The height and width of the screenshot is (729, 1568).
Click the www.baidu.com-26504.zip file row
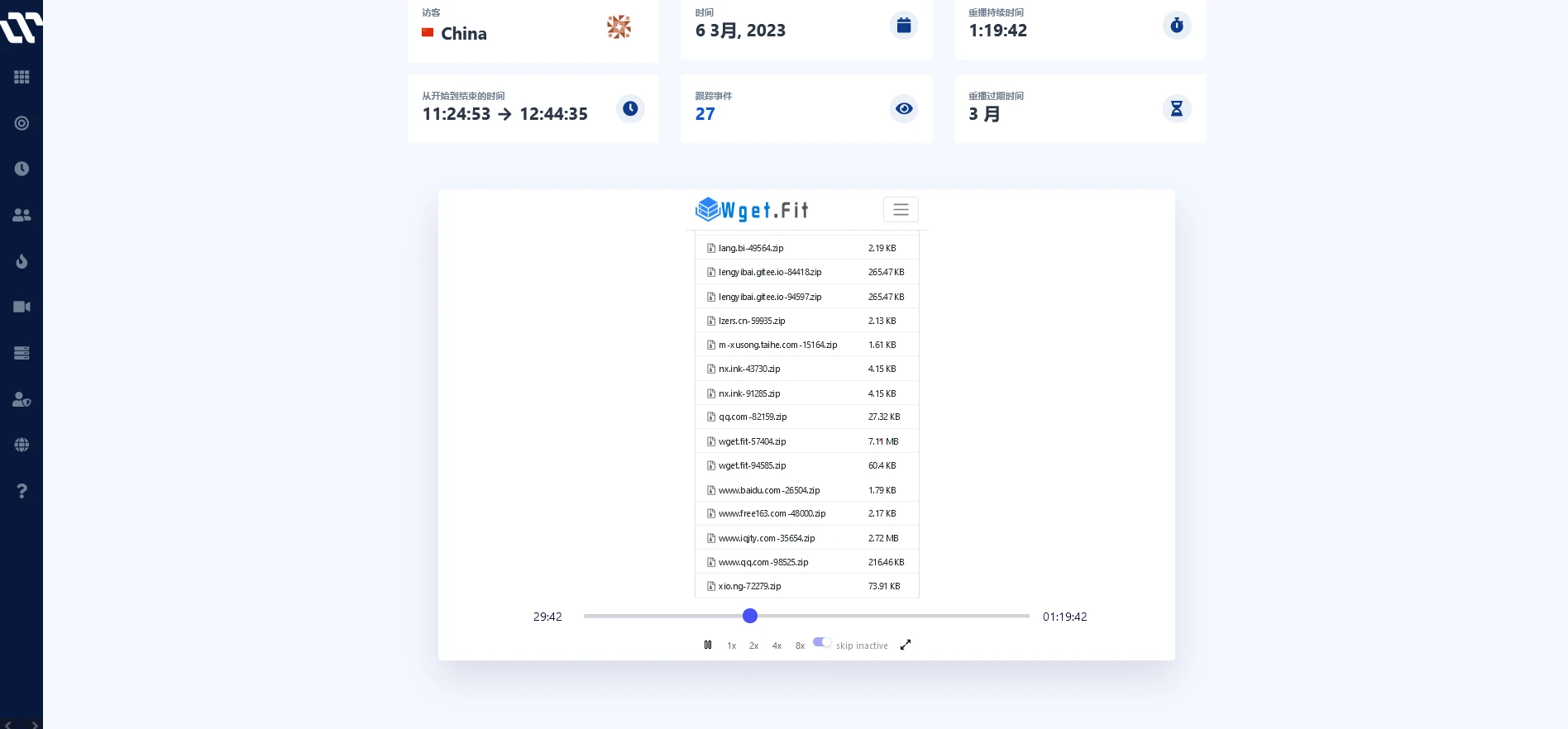click(x=768, y=490)
